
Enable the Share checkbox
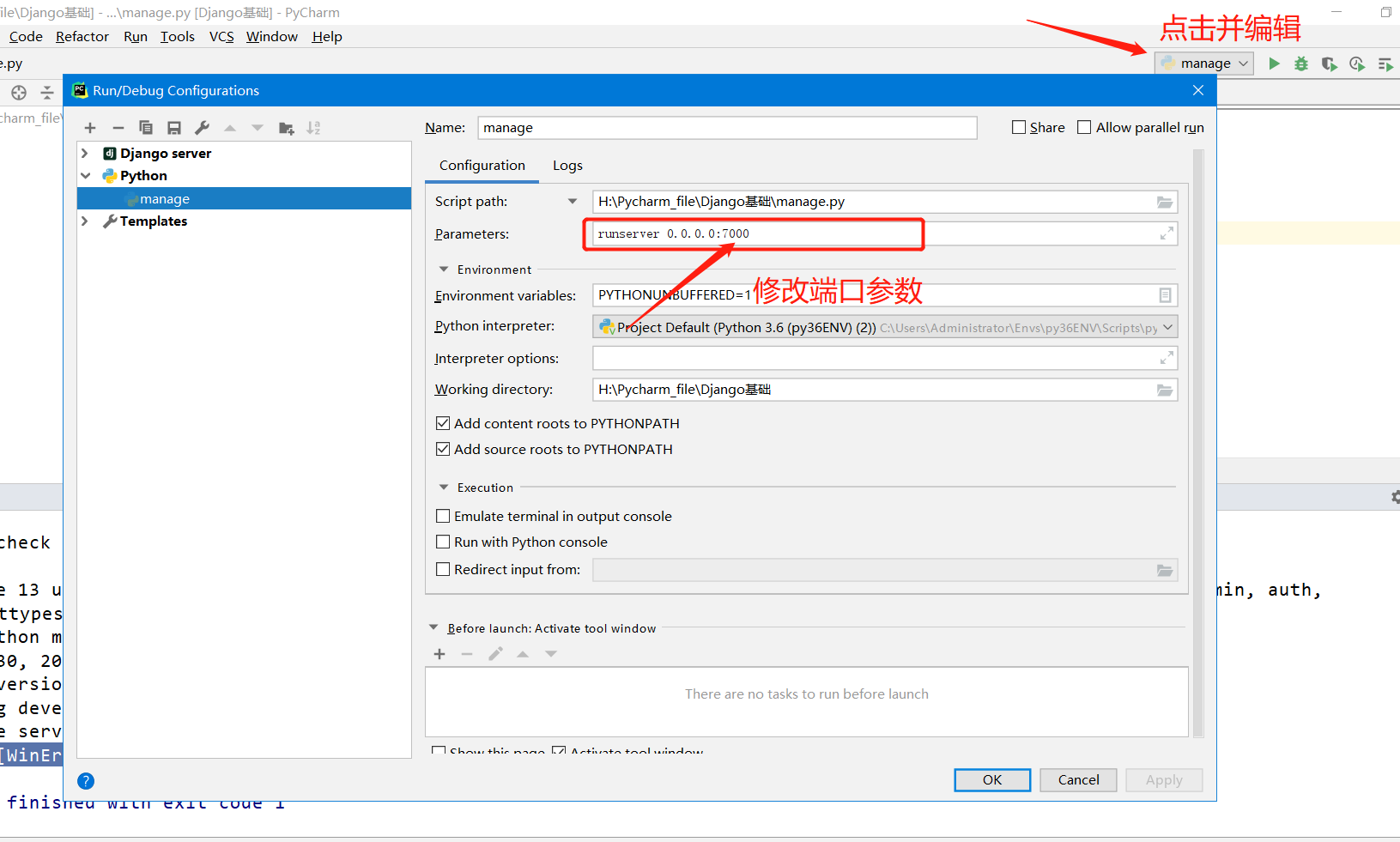click(x=1018, y=127)
